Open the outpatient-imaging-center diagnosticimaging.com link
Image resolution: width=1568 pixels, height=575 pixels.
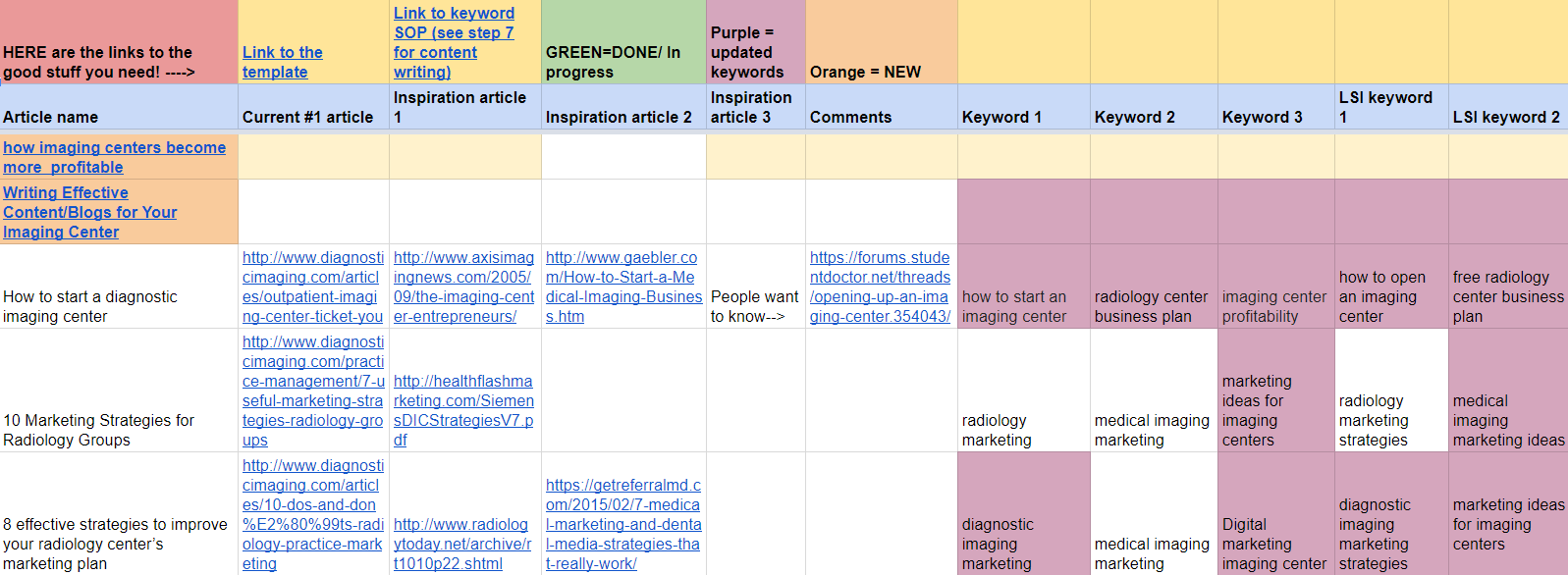click(x=313, y=287)
